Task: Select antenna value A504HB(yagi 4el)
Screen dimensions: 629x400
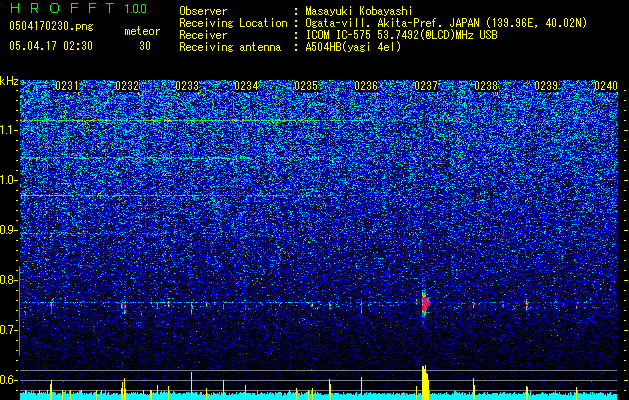Action: [353, 47]
